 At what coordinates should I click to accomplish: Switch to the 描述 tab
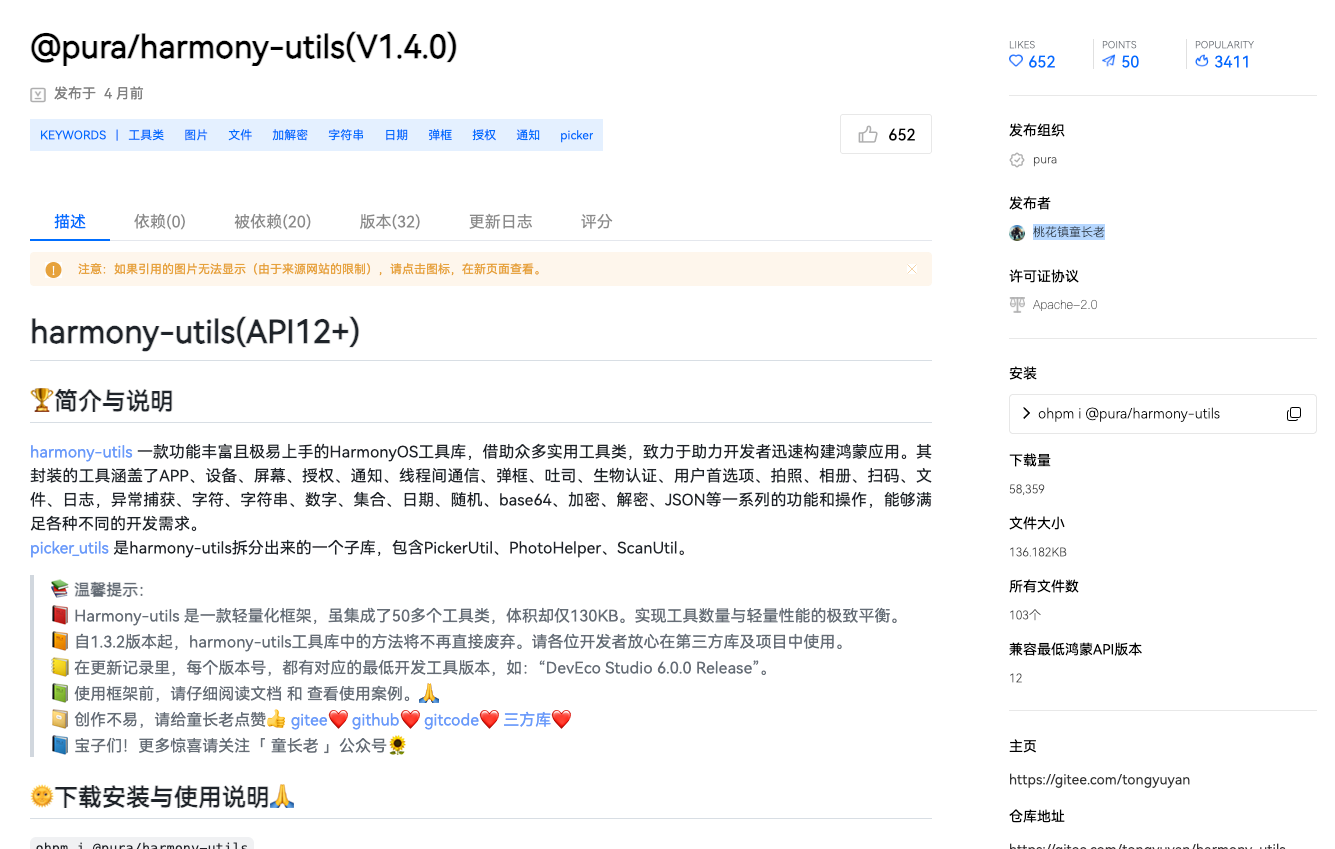[70, 221]
